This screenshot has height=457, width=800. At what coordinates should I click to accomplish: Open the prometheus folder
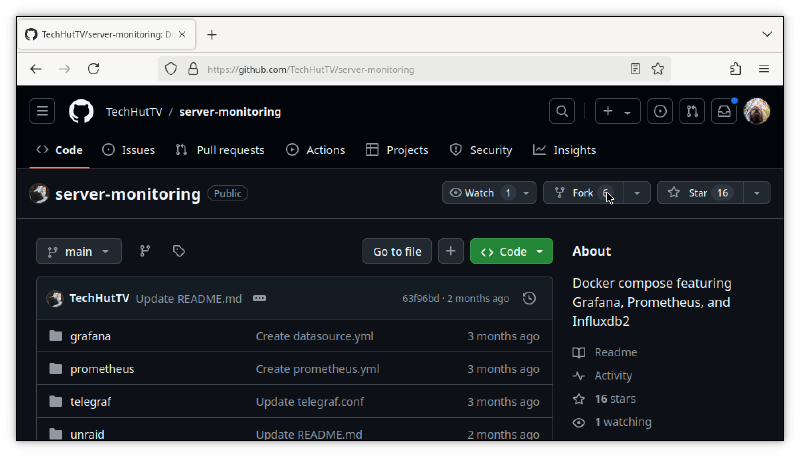tap(102, 369)
